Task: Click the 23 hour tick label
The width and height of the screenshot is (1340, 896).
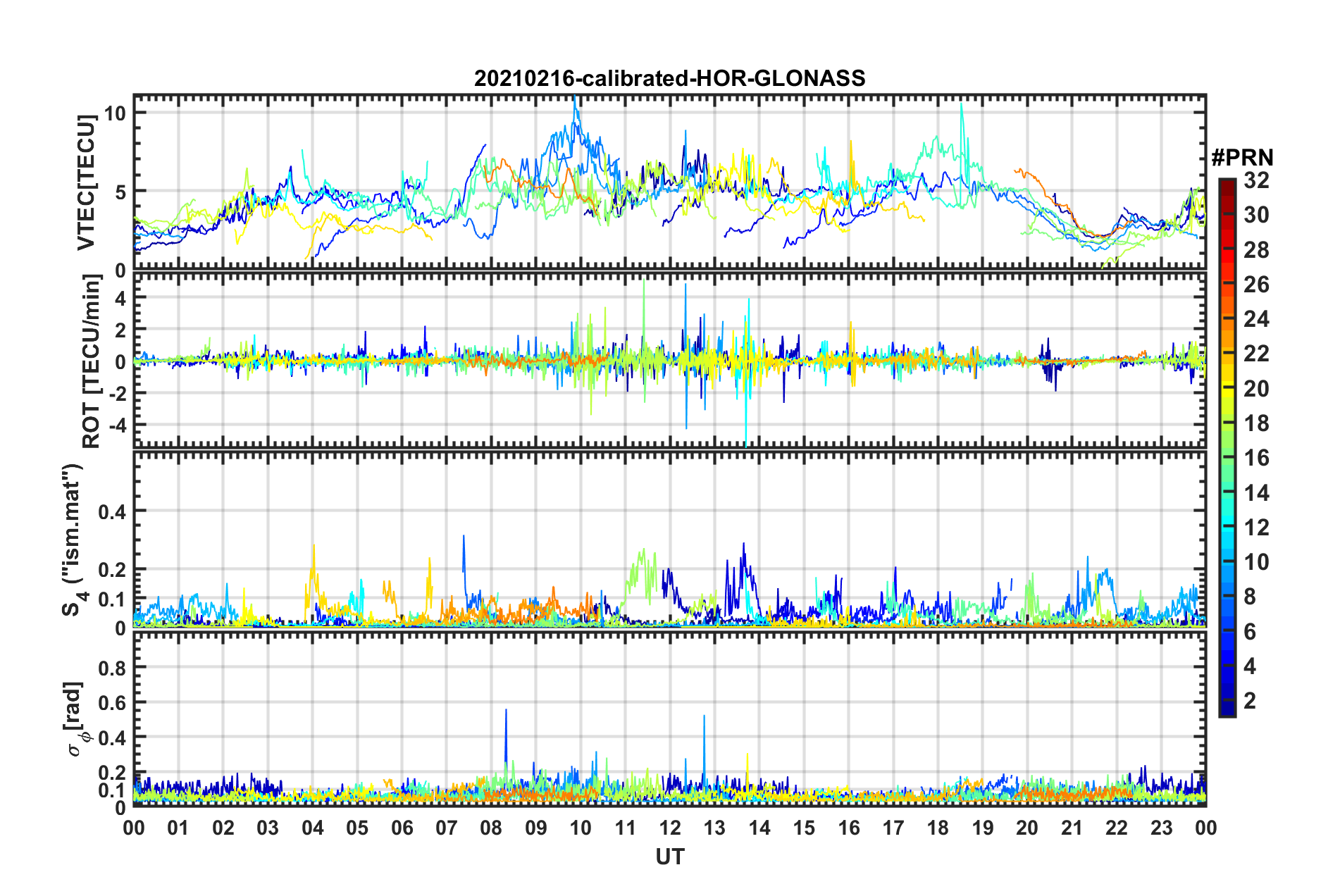Action: tap(1161, 828)
